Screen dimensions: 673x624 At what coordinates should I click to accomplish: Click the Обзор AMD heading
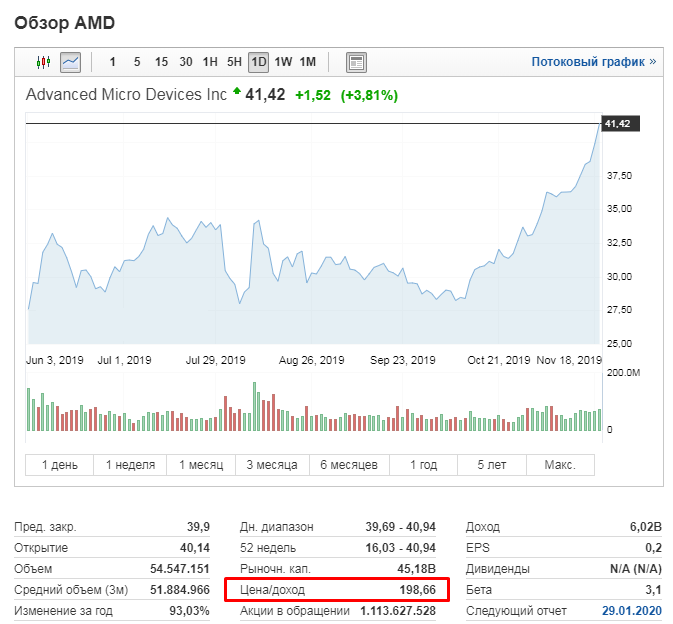tap(64, 23)
